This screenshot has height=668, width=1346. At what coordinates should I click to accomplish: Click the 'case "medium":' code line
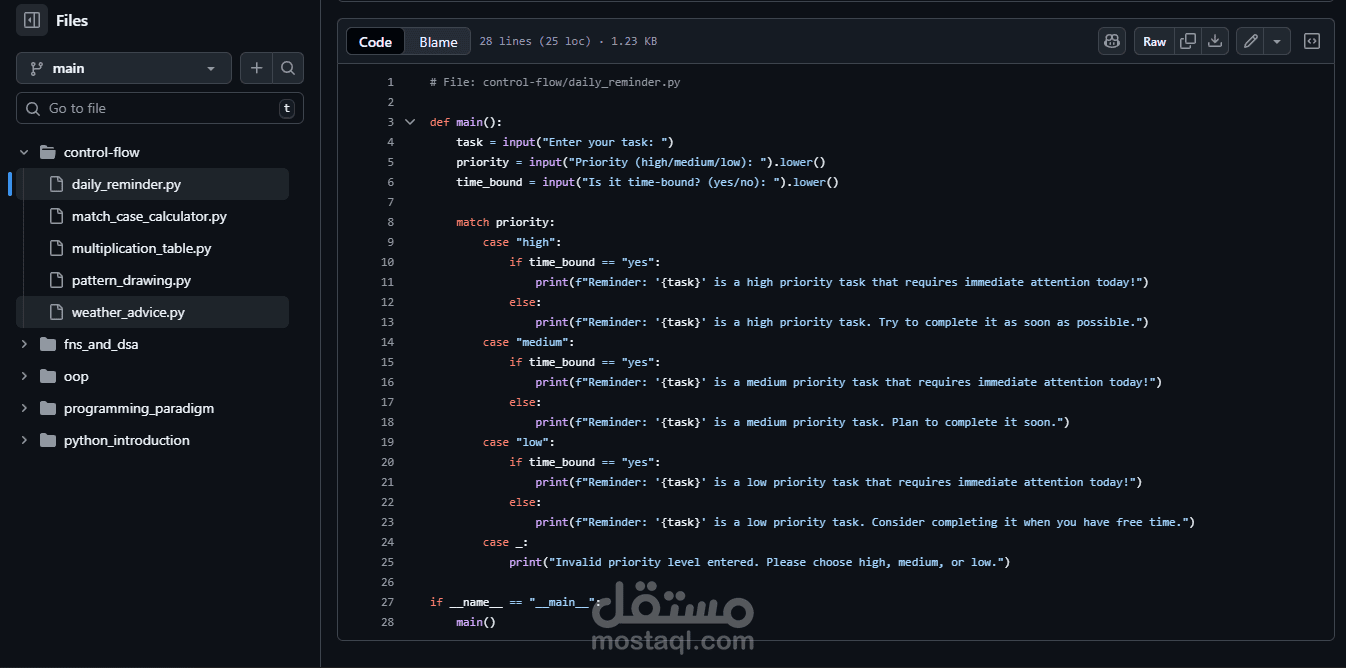point(528,342)
